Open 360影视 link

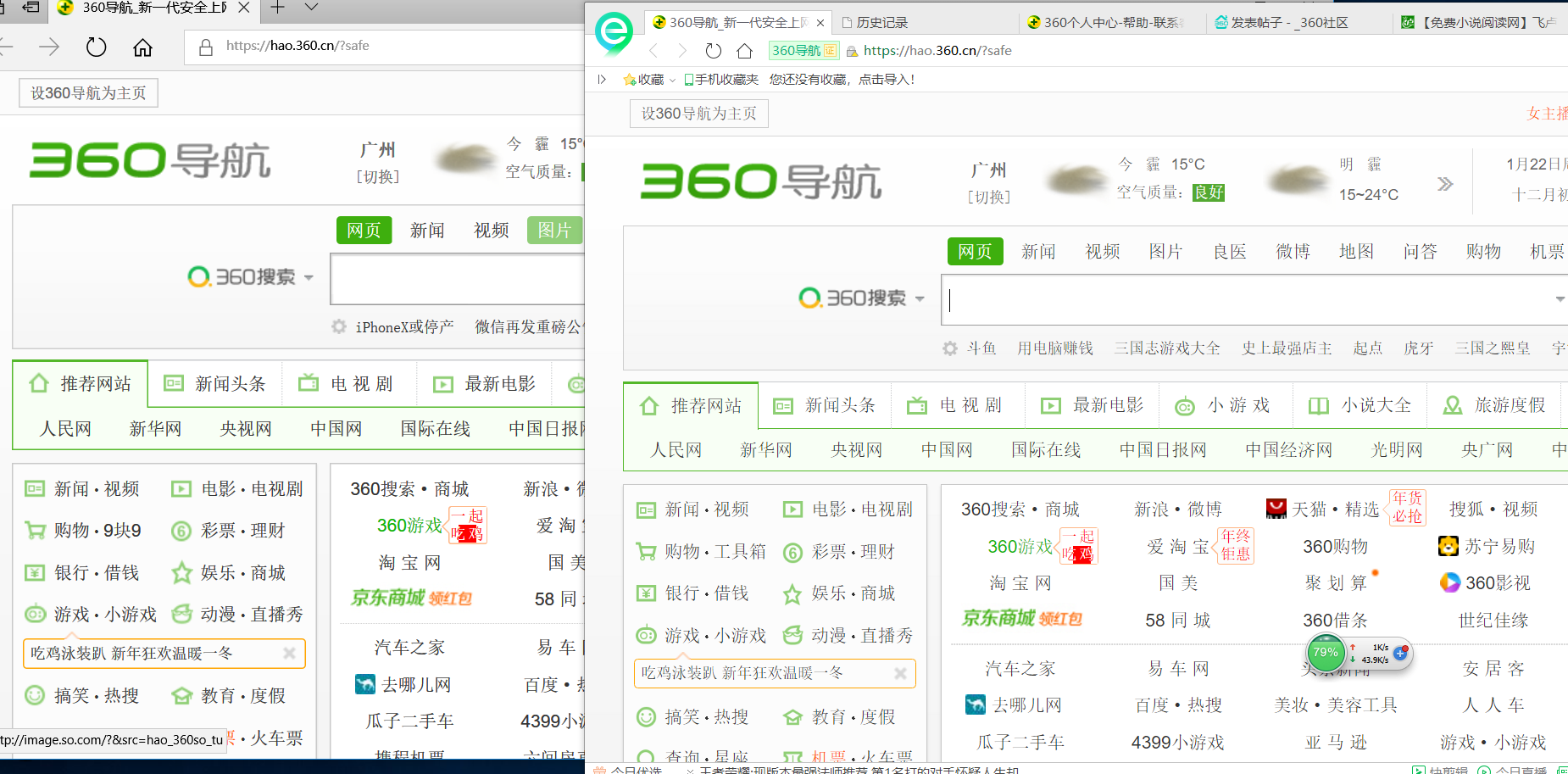(x=1484, y=583)
